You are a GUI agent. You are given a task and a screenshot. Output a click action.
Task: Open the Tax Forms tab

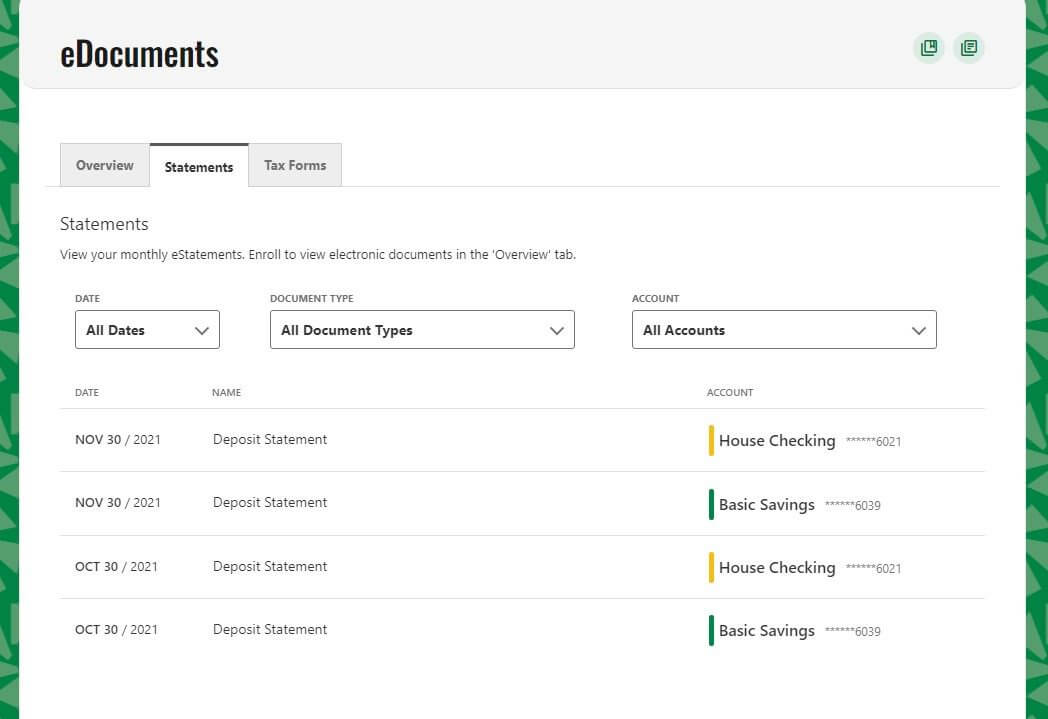pos(295,166)
